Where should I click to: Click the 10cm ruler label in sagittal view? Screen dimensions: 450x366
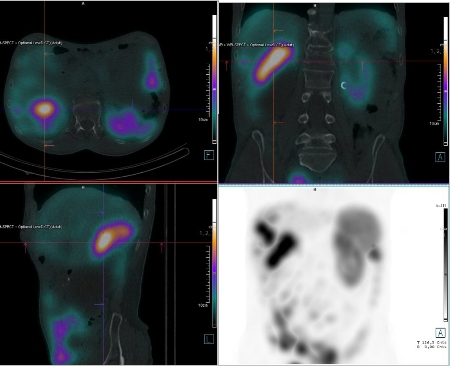[x=202, y=305]
